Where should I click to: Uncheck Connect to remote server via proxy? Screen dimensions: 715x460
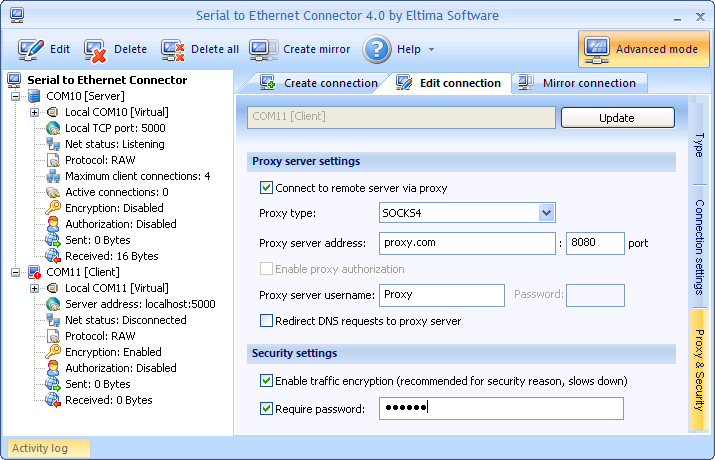click(266, 188)
